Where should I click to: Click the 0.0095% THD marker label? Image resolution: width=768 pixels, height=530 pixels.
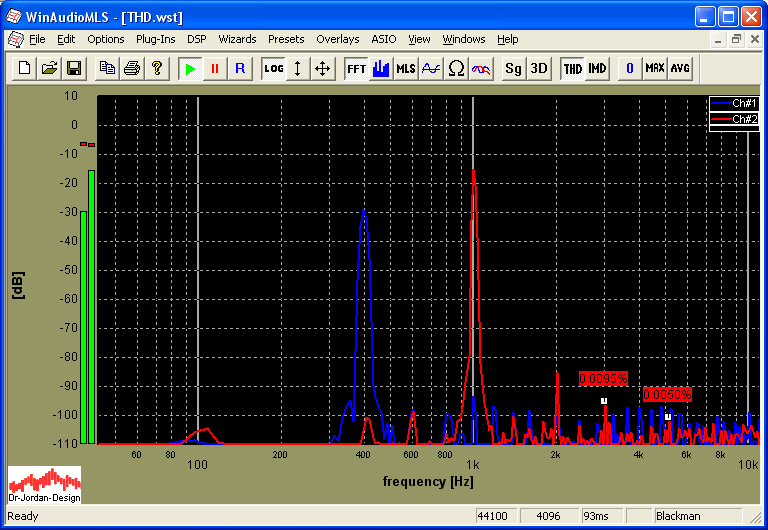pos(603,379)
